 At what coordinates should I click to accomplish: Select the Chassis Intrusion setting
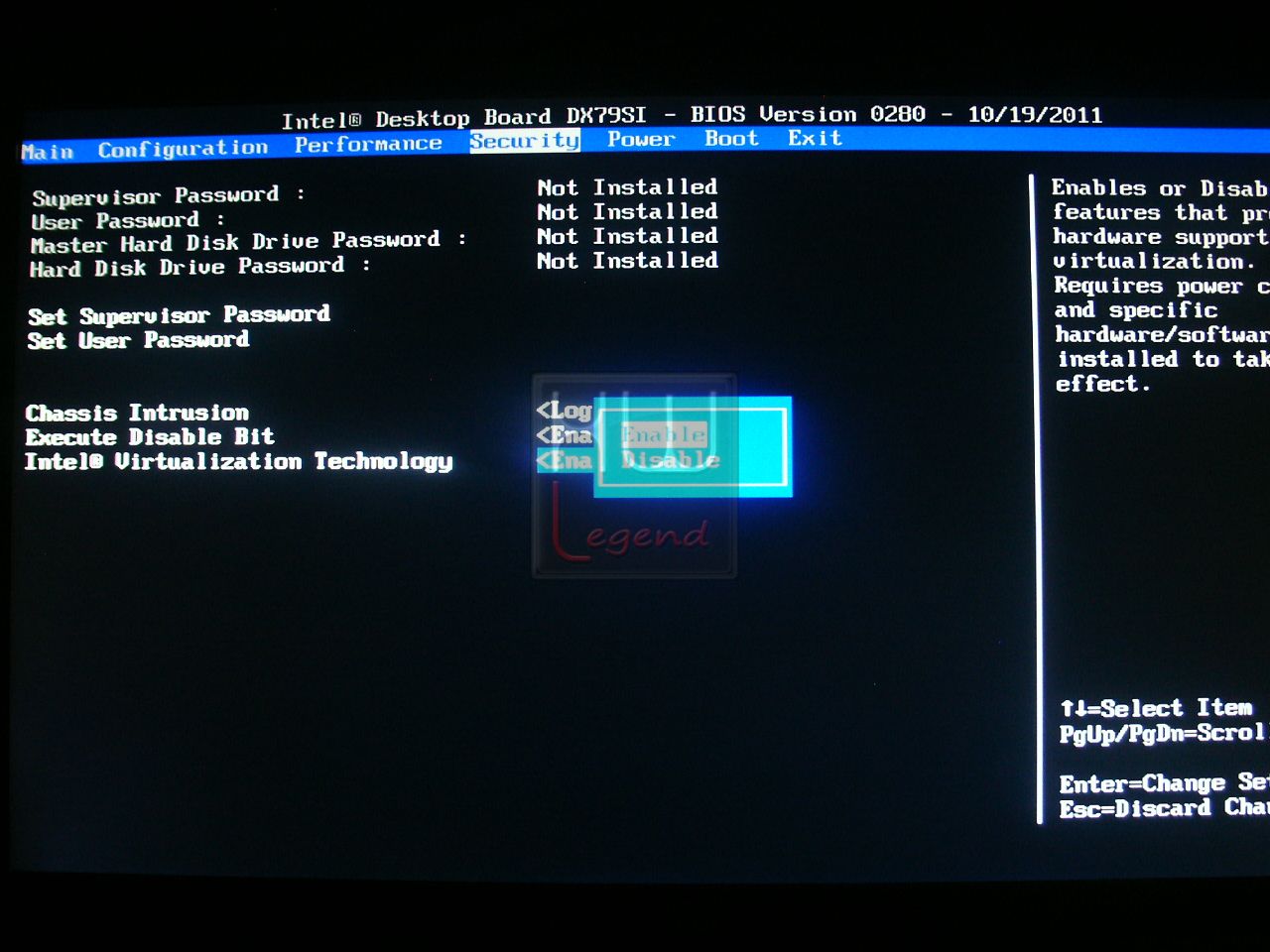(137, 413)
